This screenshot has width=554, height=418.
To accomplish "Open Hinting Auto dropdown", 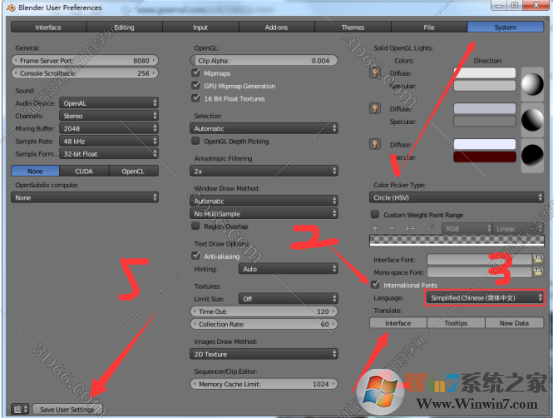I will click(x=288, y=269).
